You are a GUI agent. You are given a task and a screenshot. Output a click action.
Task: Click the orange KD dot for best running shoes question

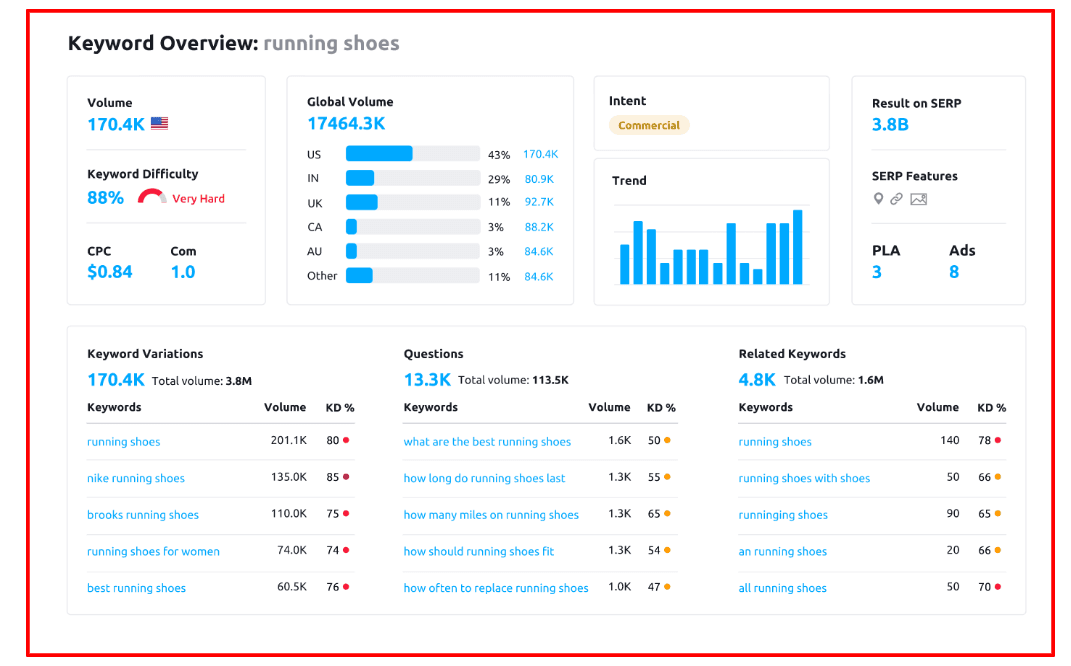666,440
